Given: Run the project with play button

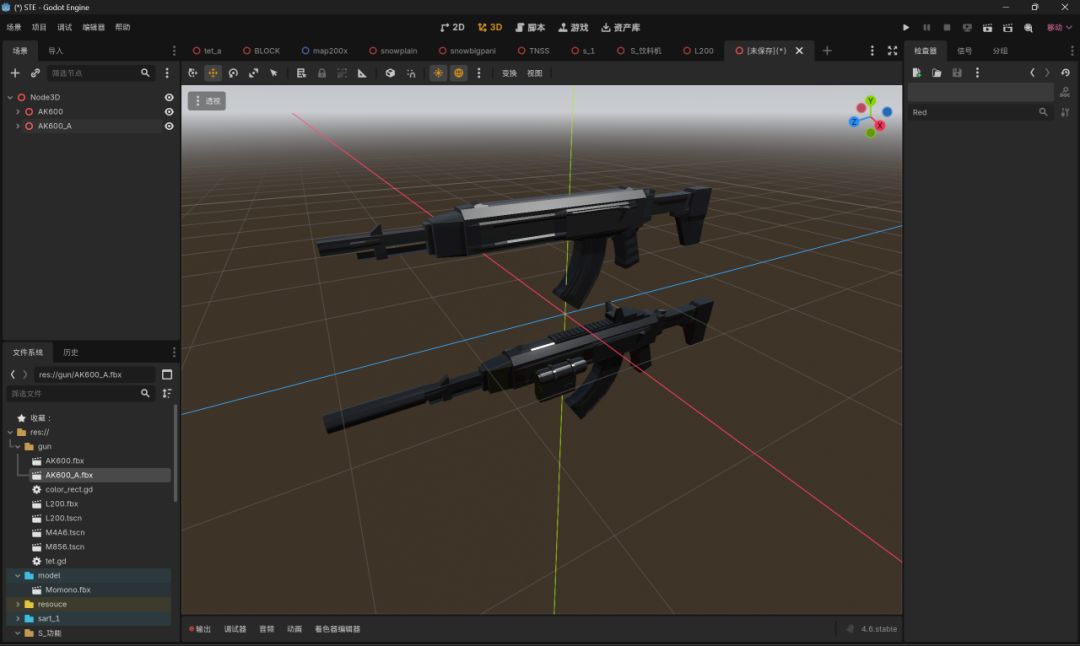Looking at the screenshot, I should pos(906,28).
